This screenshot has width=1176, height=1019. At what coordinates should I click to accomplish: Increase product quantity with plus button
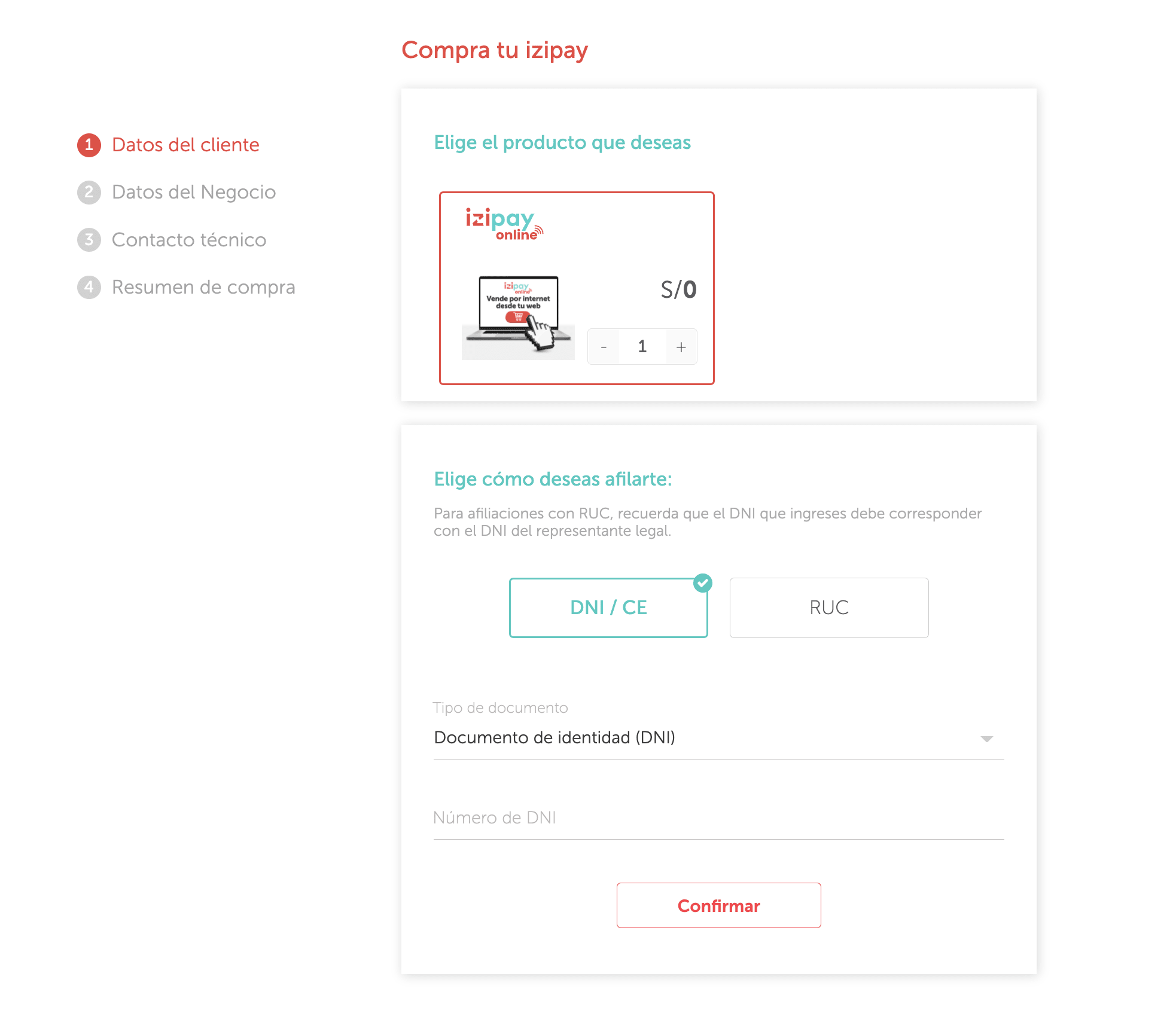click(681, 347)
